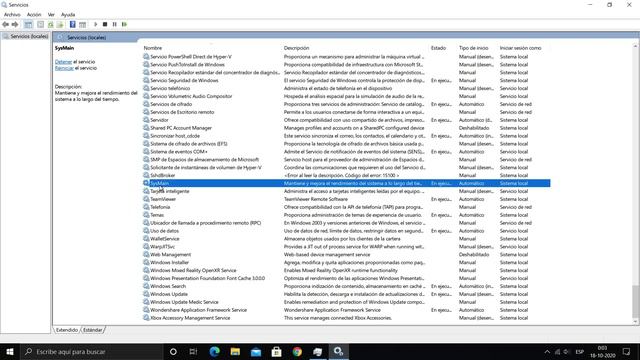640x360 pixels.
Task: Open File Explorer from the taskbar
Action: coord(235,351)
